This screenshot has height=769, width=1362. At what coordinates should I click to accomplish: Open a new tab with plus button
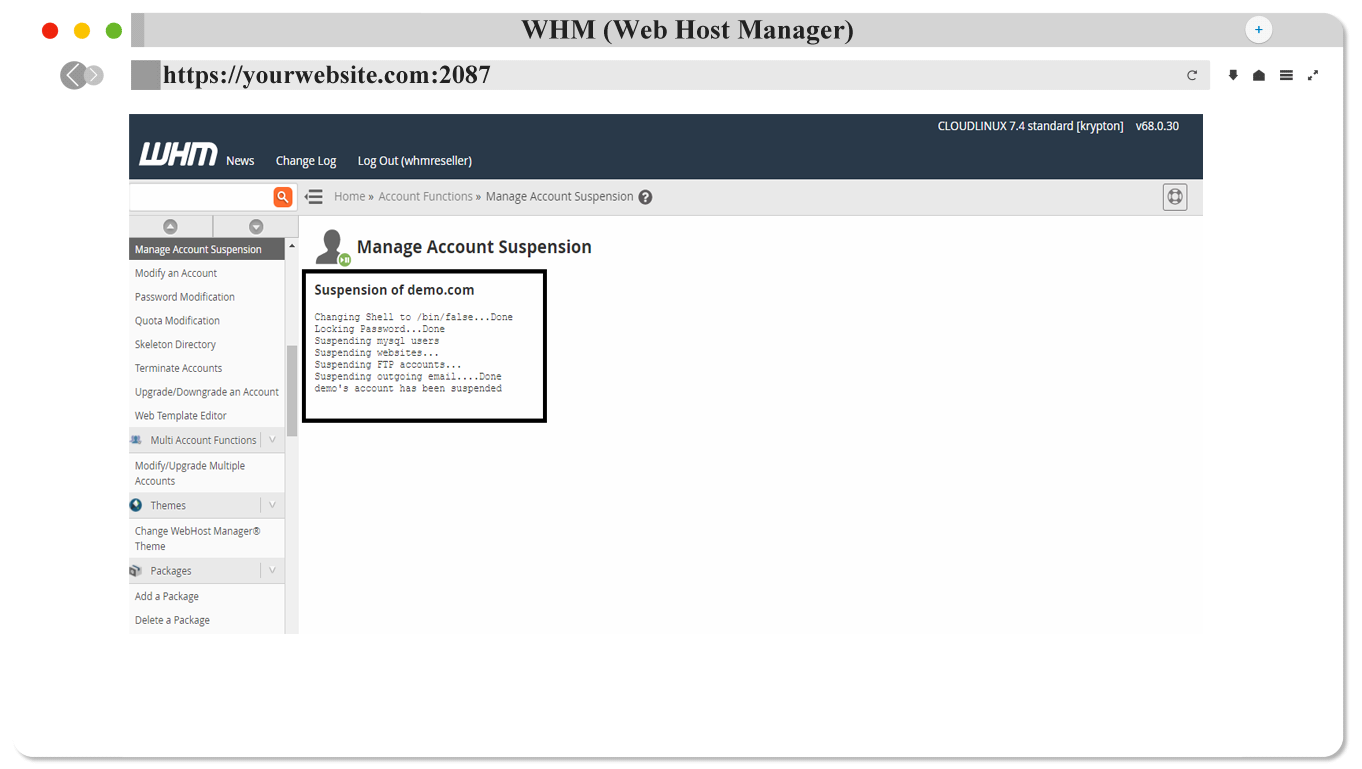[1258, 30]
